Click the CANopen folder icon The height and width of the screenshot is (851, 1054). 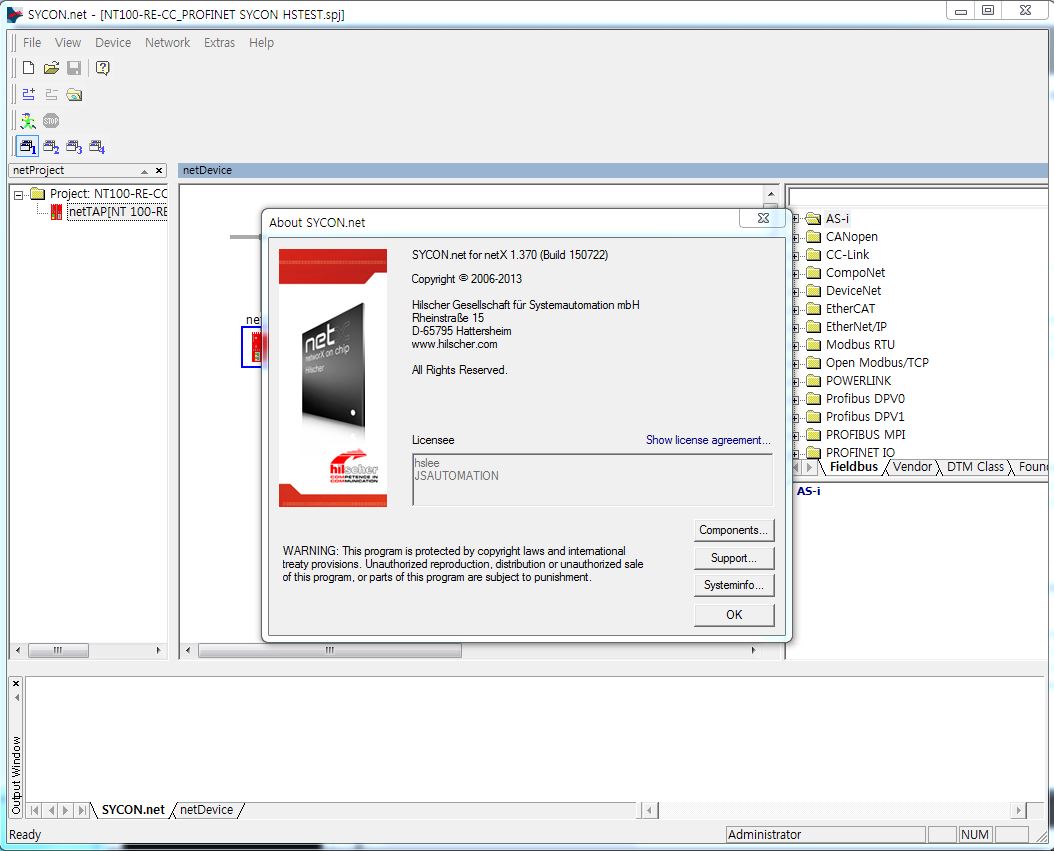pos(813,237)
